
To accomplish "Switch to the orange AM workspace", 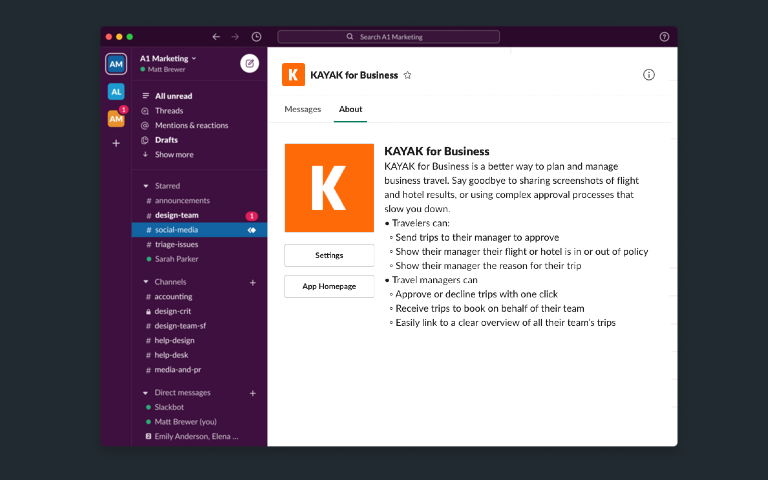I will coord(116,119).
